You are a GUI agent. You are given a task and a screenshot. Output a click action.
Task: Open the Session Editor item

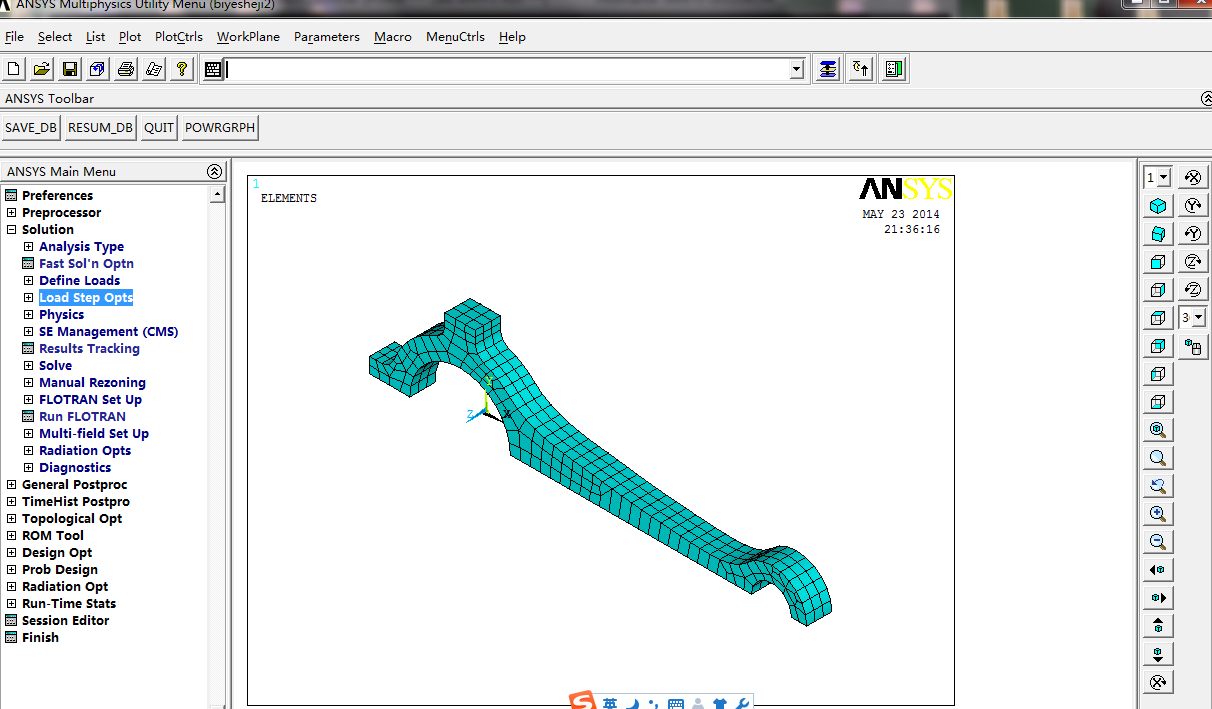coord(65,620)
